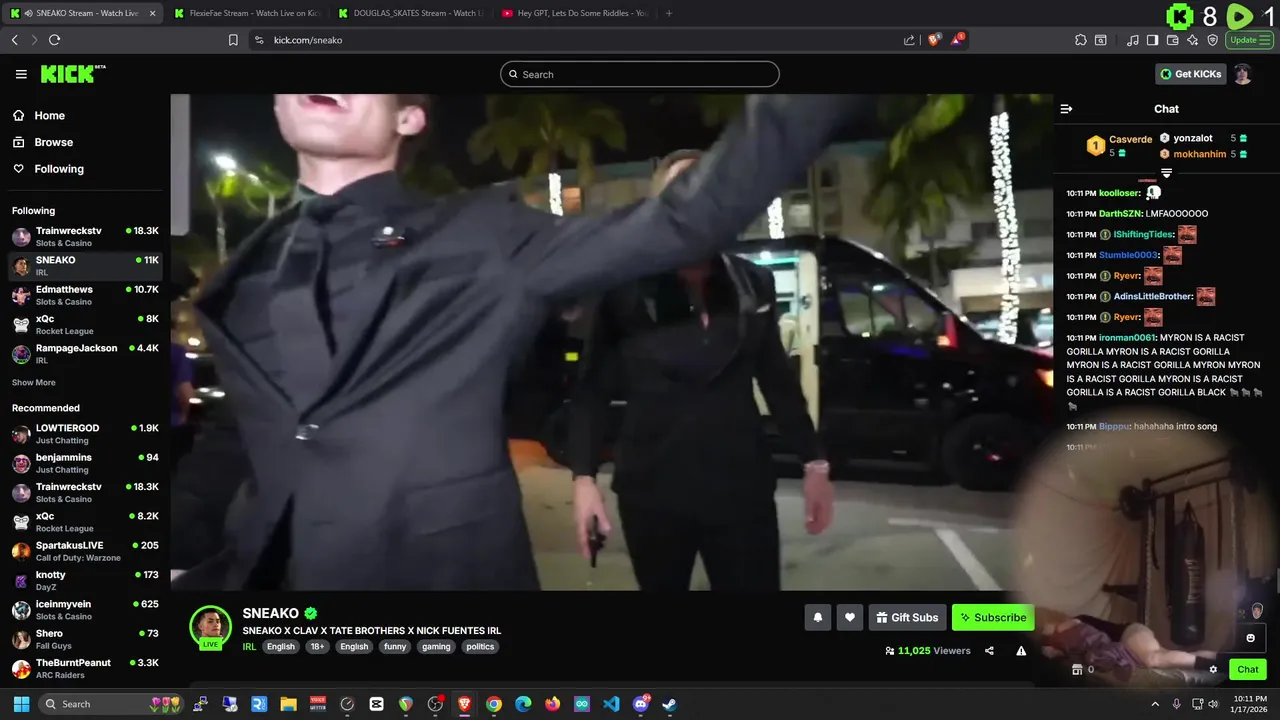Toggle the browser sidebar panel
Screen dimensions: 1280x720
(1152, 40)
